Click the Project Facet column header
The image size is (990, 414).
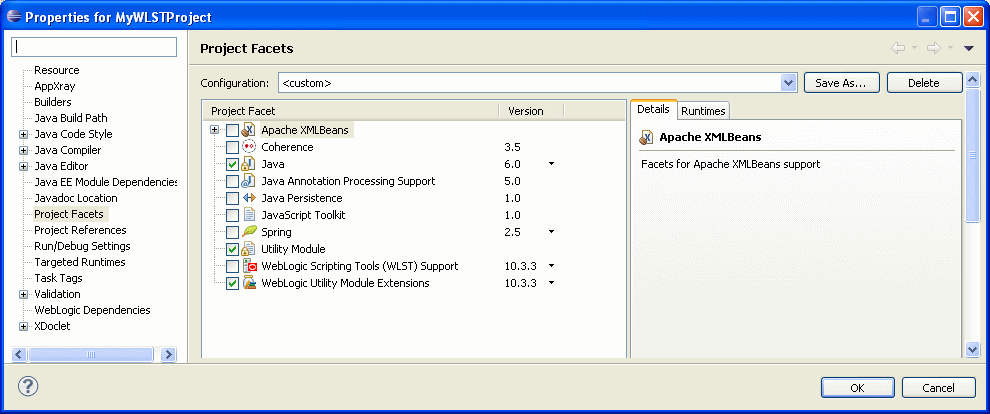(350, 111)
